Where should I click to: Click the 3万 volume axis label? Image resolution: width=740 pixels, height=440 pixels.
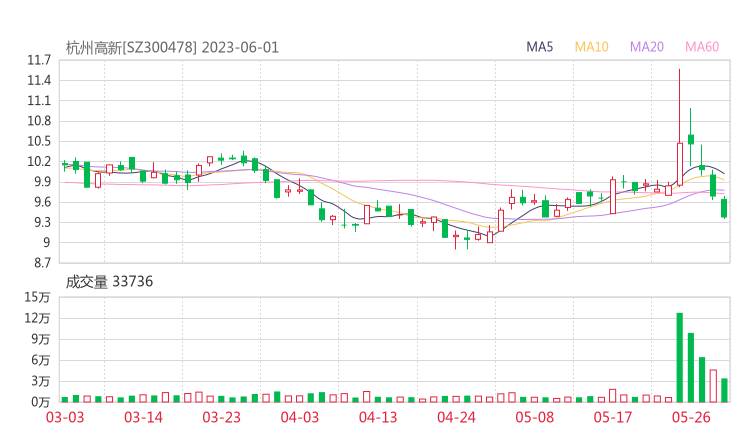41,381
